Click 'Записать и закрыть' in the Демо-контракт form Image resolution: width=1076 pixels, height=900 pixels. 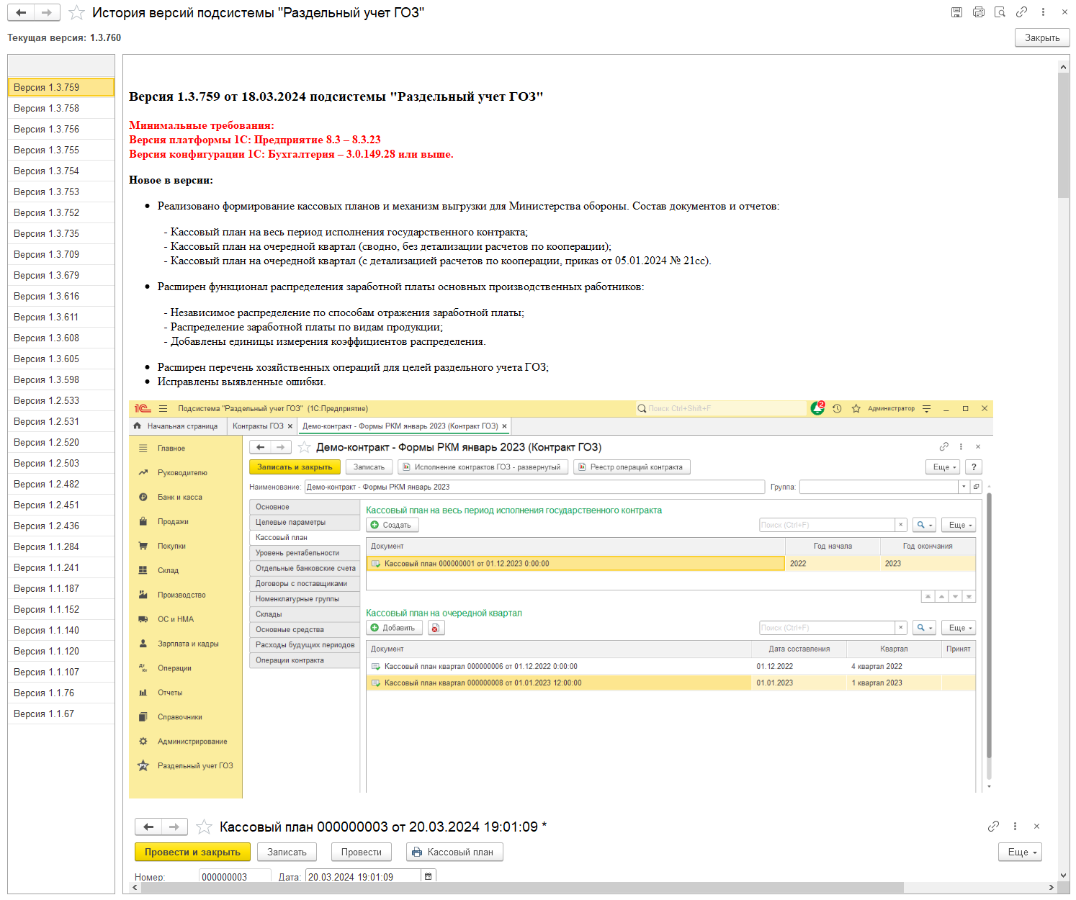[294, 467]
